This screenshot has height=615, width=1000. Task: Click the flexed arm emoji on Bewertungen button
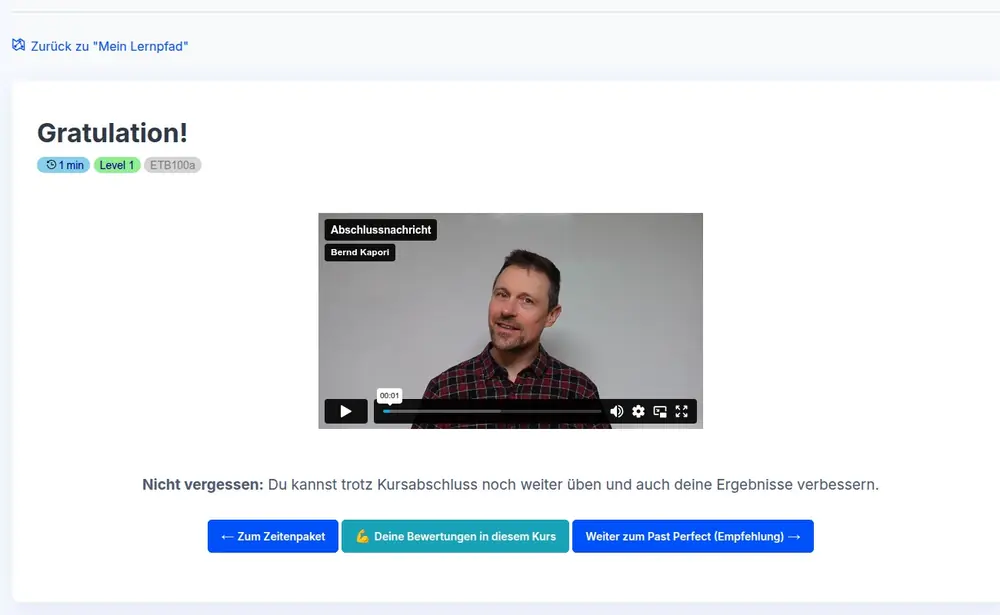coord(362,537)
